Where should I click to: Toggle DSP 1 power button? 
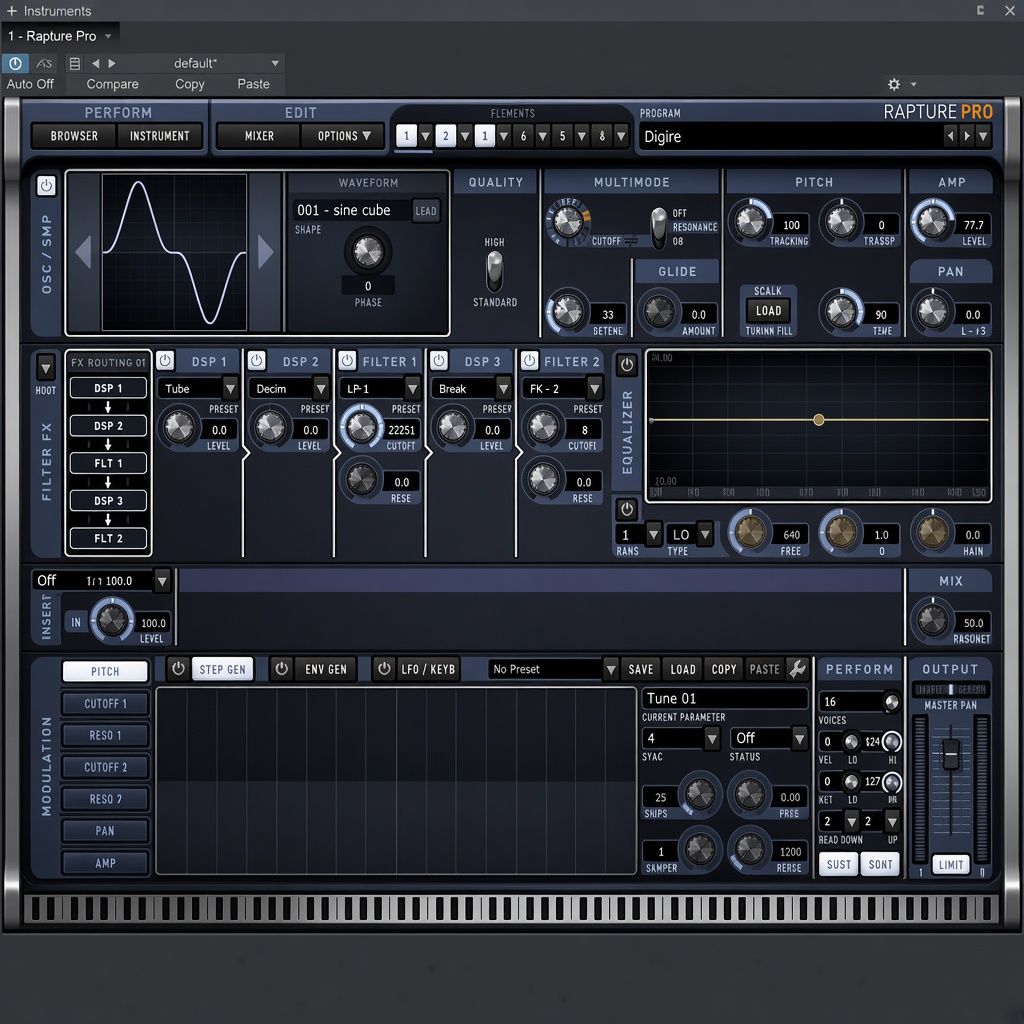click(165, 360)
